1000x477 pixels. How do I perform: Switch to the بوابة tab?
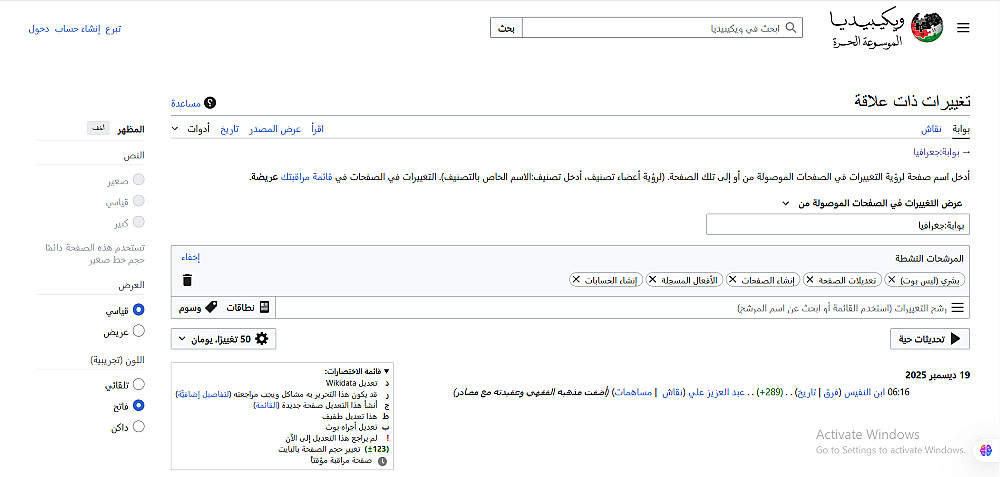tap(961, 129)
